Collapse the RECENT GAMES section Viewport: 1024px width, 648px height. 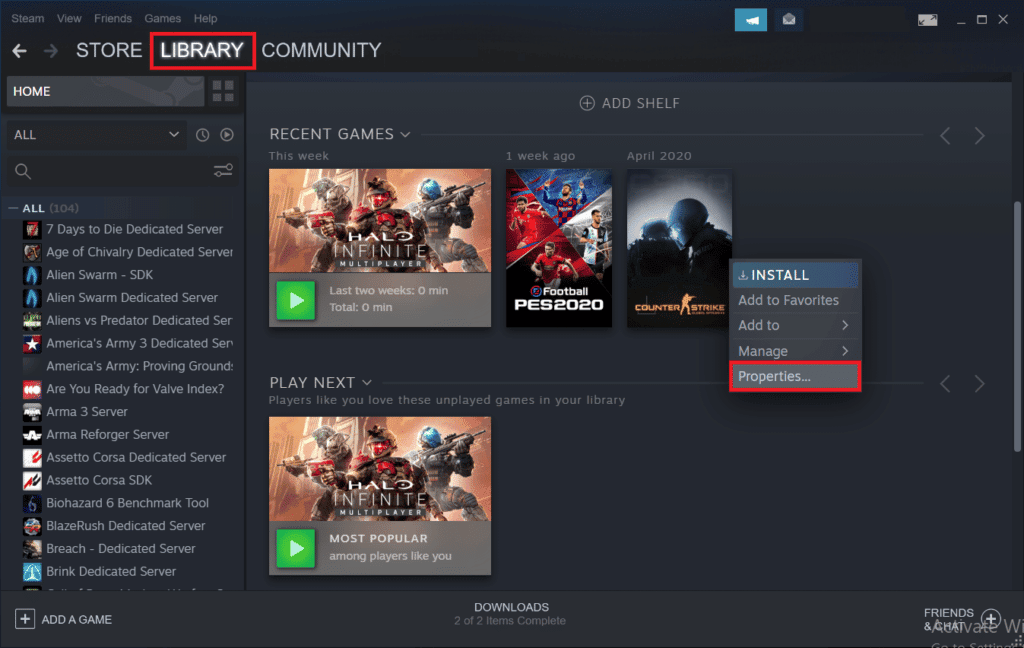[405, 133]
